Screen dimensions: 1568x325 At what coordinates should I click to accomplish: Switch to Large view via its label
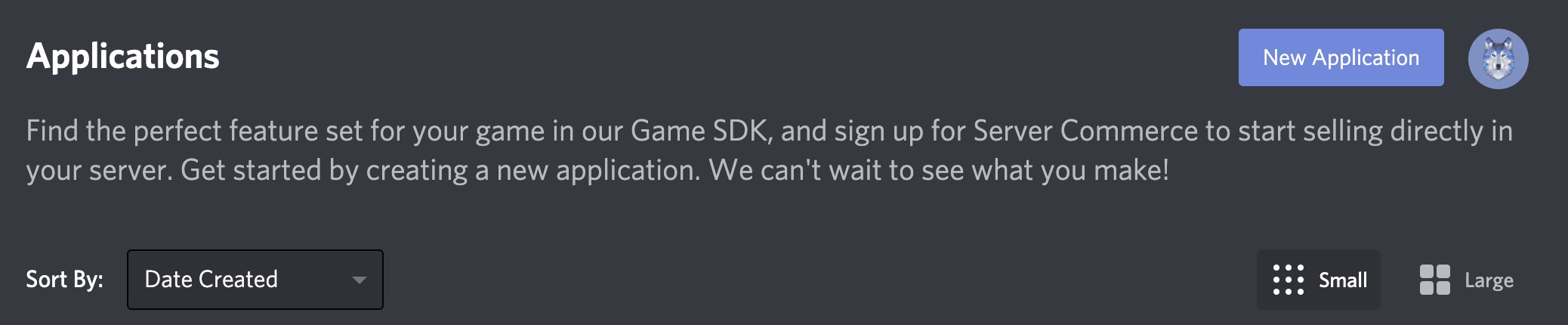(x=1489, y=280)
